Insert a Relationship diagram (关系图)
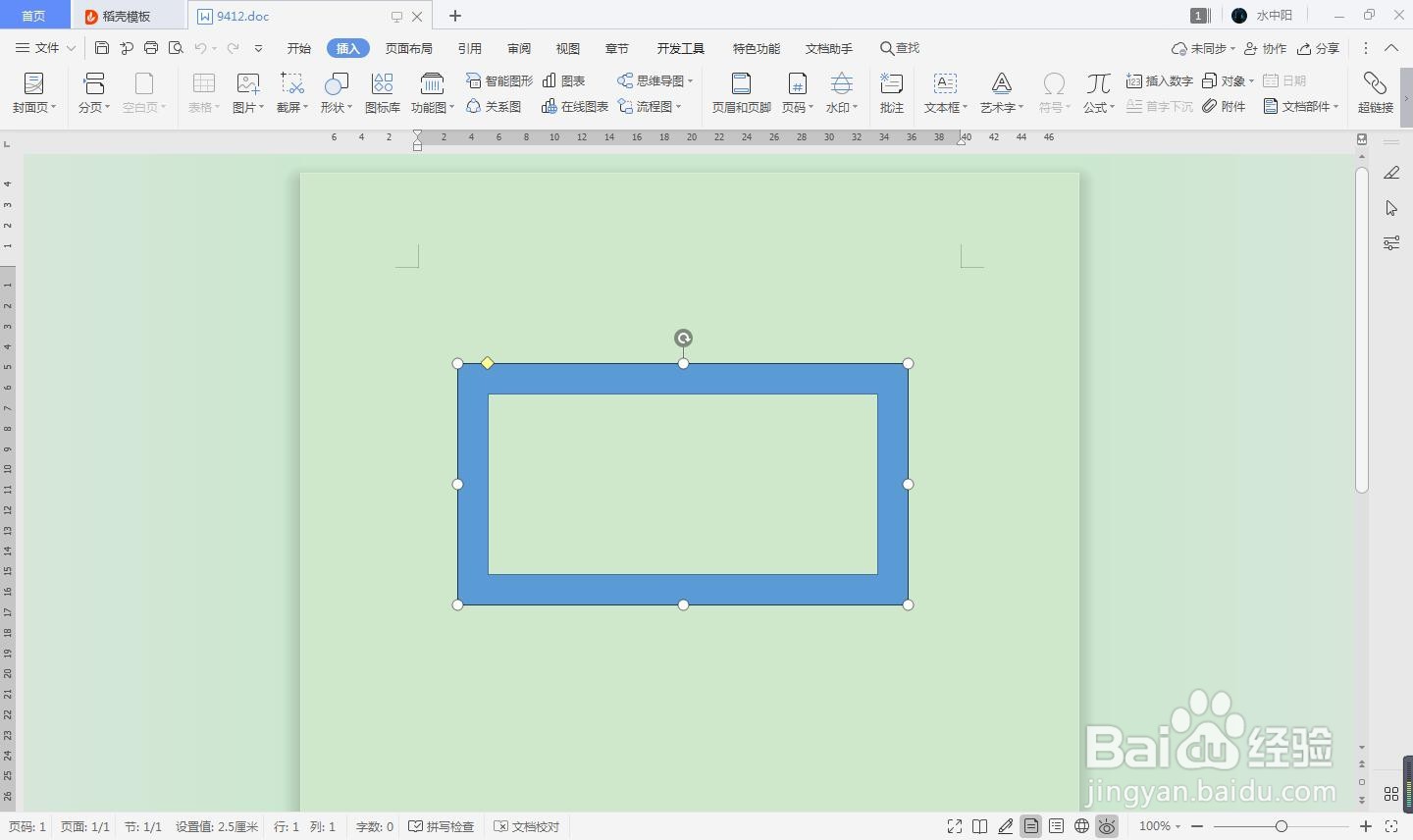 (x=495, y=106)
